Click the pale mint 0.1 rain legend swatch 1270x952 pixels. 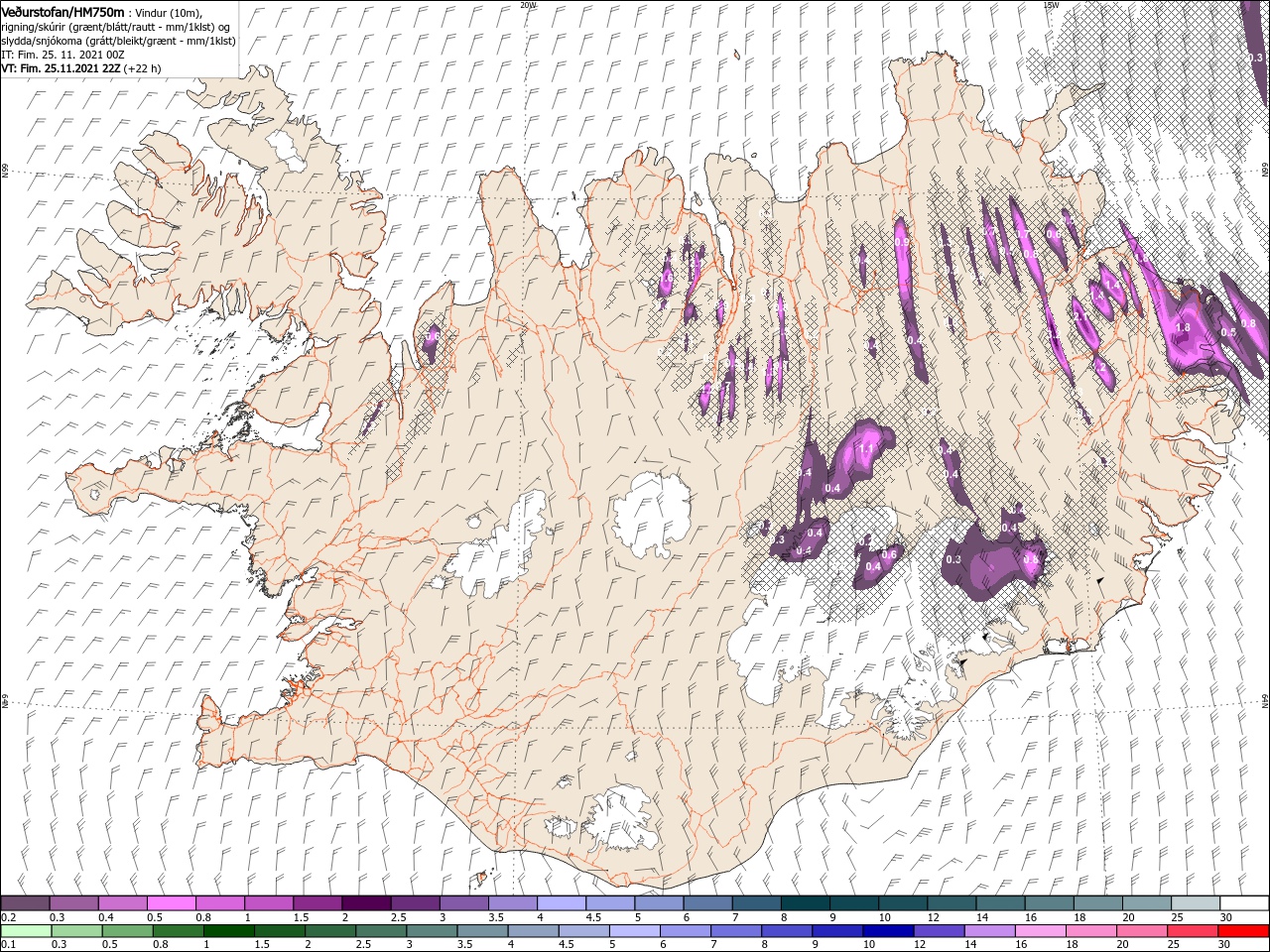(x=25, y=930)
